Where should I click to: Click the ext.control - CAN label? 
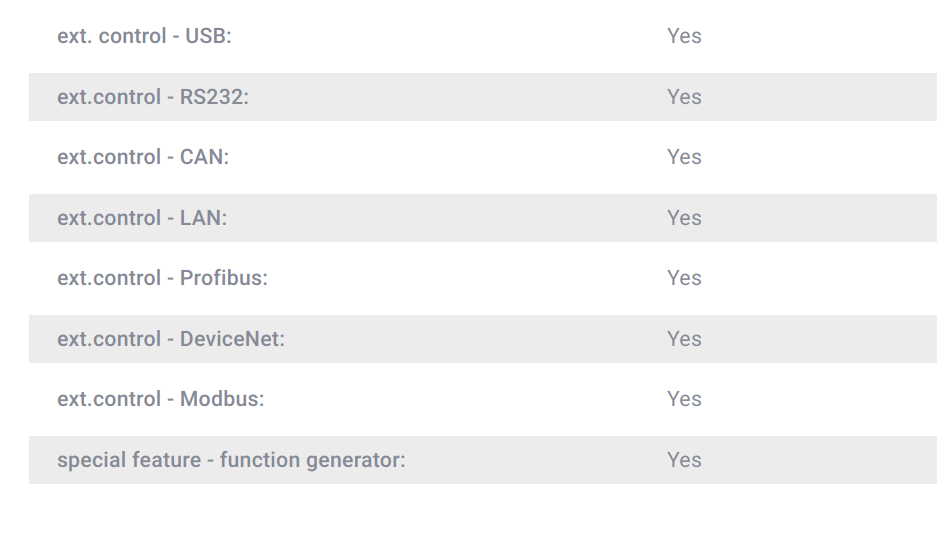click(x=143, y=157)
